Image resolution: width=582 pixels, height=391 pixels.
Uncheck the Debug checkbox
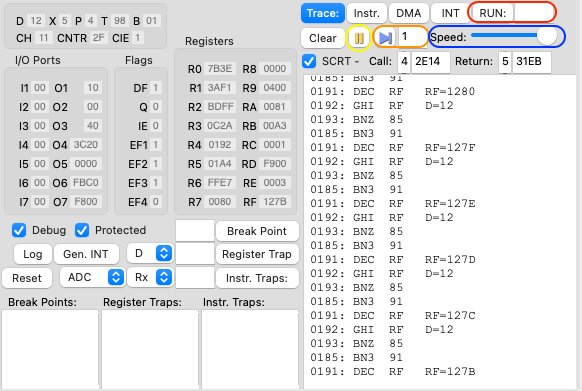[x=19, y=230]
